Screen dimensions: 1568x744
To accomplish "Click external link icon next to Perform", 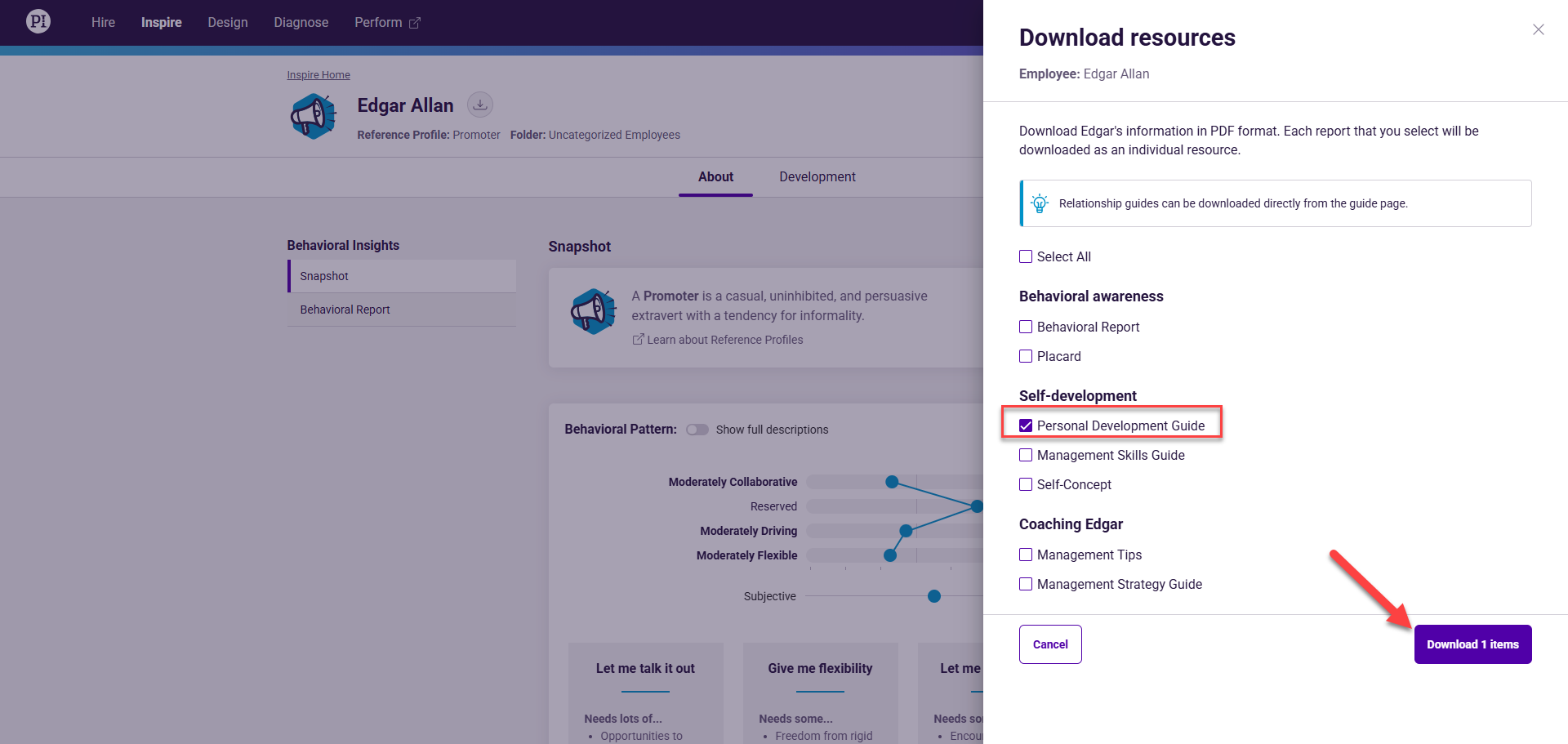I will (415, 23).
